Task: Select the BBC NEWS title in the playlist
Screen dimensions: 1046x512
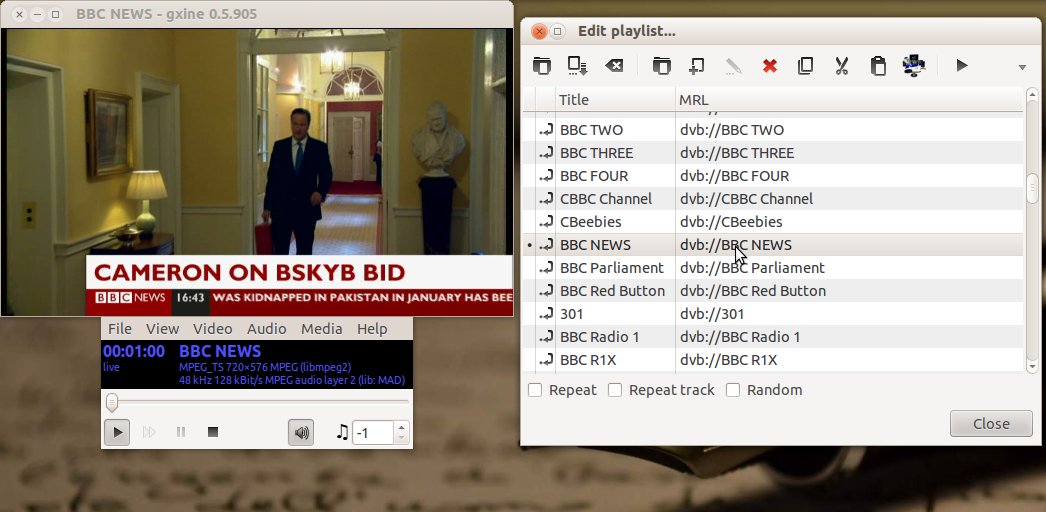Action: pos(595,245)
